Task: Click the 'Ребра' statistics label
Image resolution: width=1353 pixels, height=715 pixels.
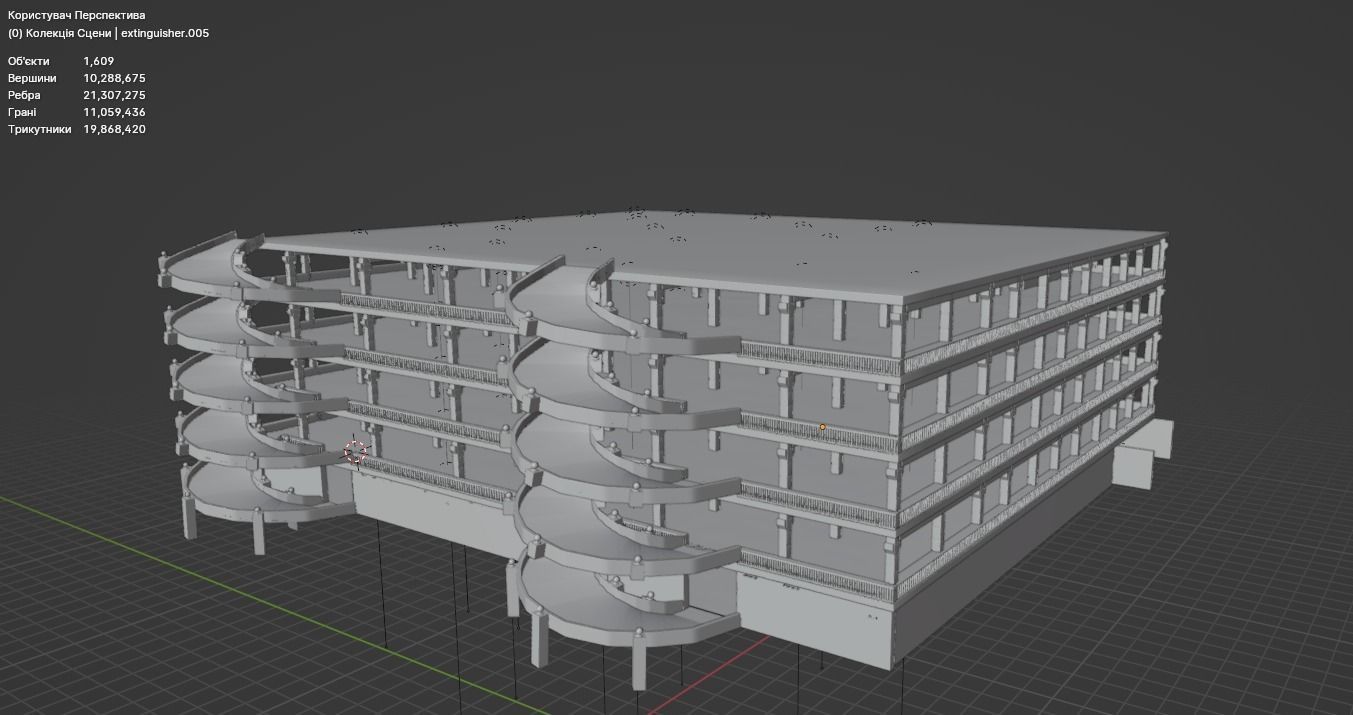Action: (24, 95)
